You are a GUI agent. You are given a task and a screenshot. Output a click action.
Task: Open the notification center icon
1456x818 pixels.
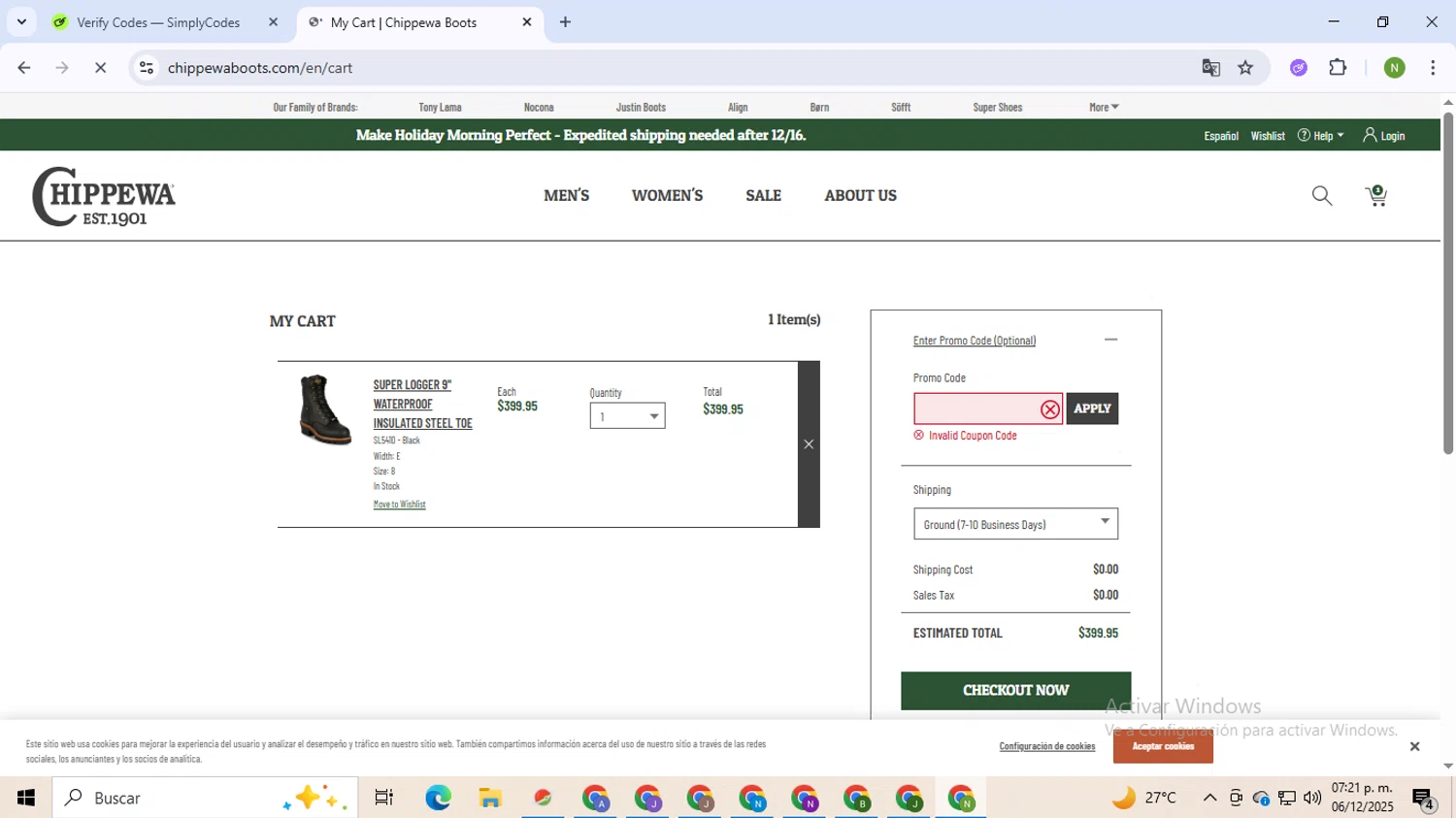click(x=1423, y=799)
